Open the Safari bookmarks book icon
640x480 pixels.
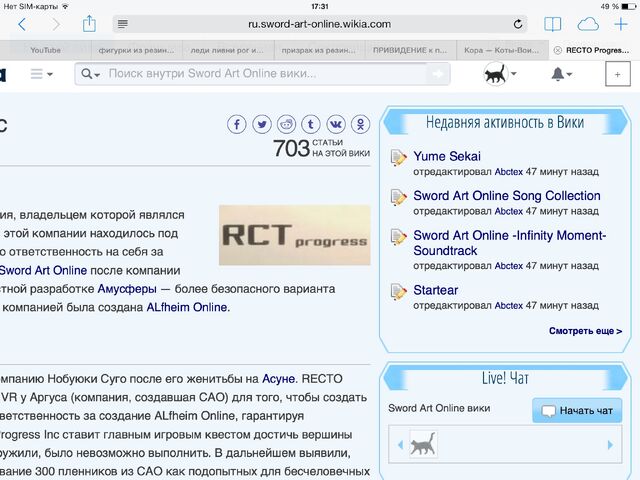click(553, 24)
